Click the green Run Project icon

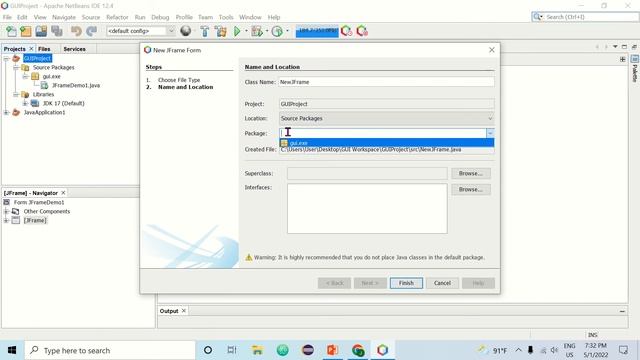click(x=237, y=31)
